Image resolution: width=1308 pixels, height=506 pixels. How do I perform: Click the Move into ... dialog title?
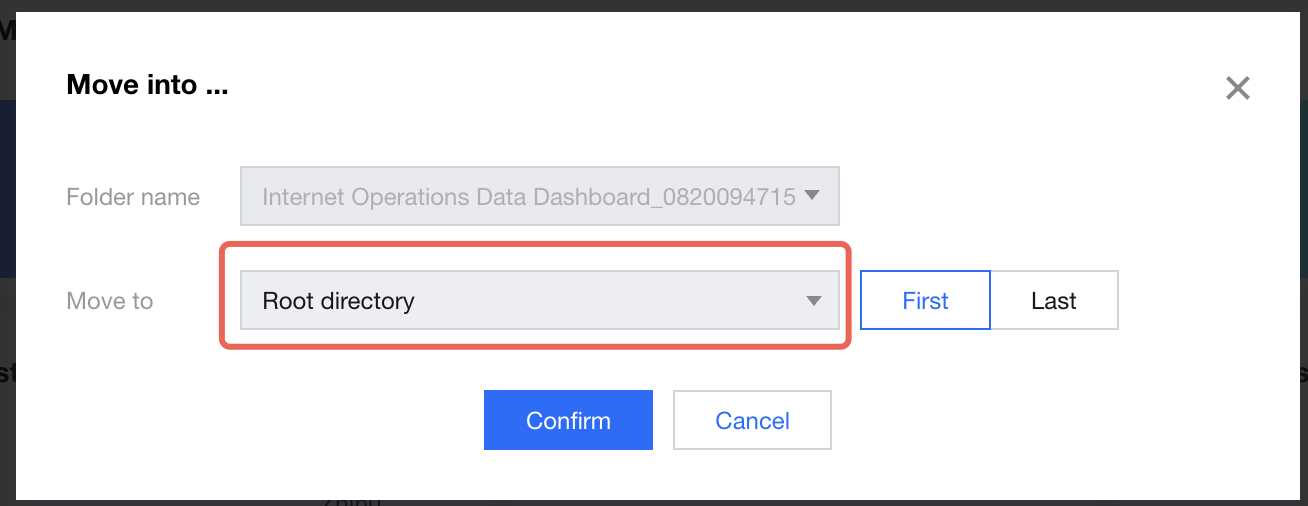click(147, 85)
